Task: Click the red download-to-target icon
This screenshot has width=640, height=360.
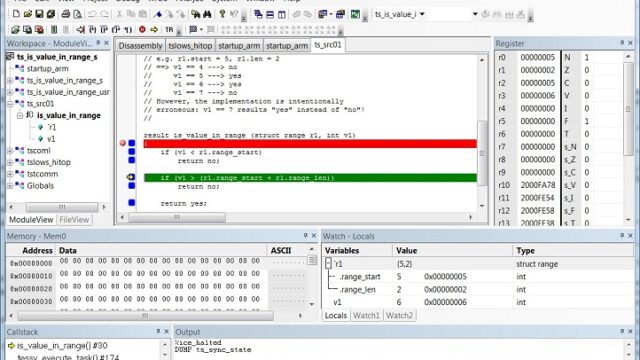Action: click(39, 29)
